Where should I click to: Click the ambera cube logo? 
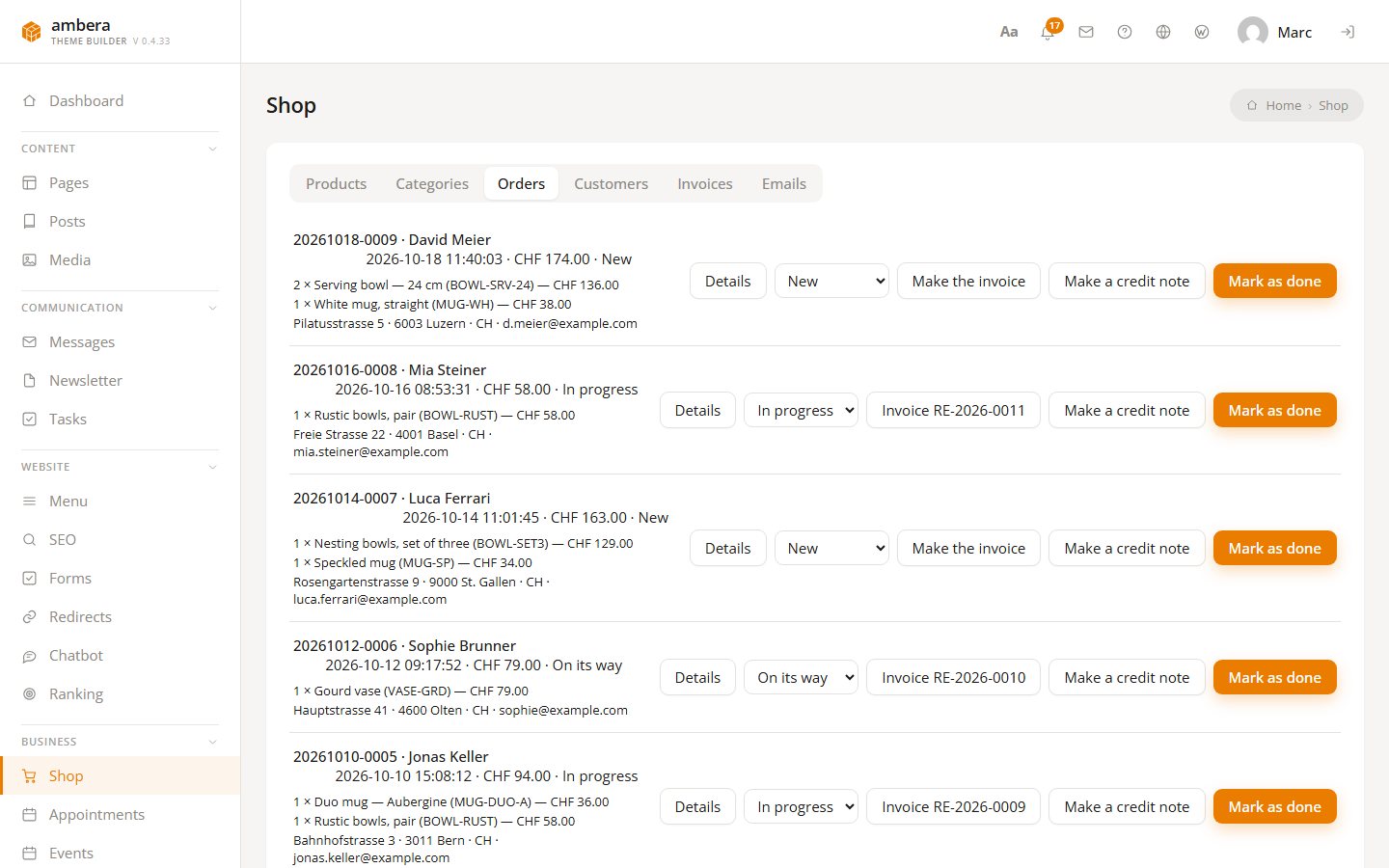(32, 32)
